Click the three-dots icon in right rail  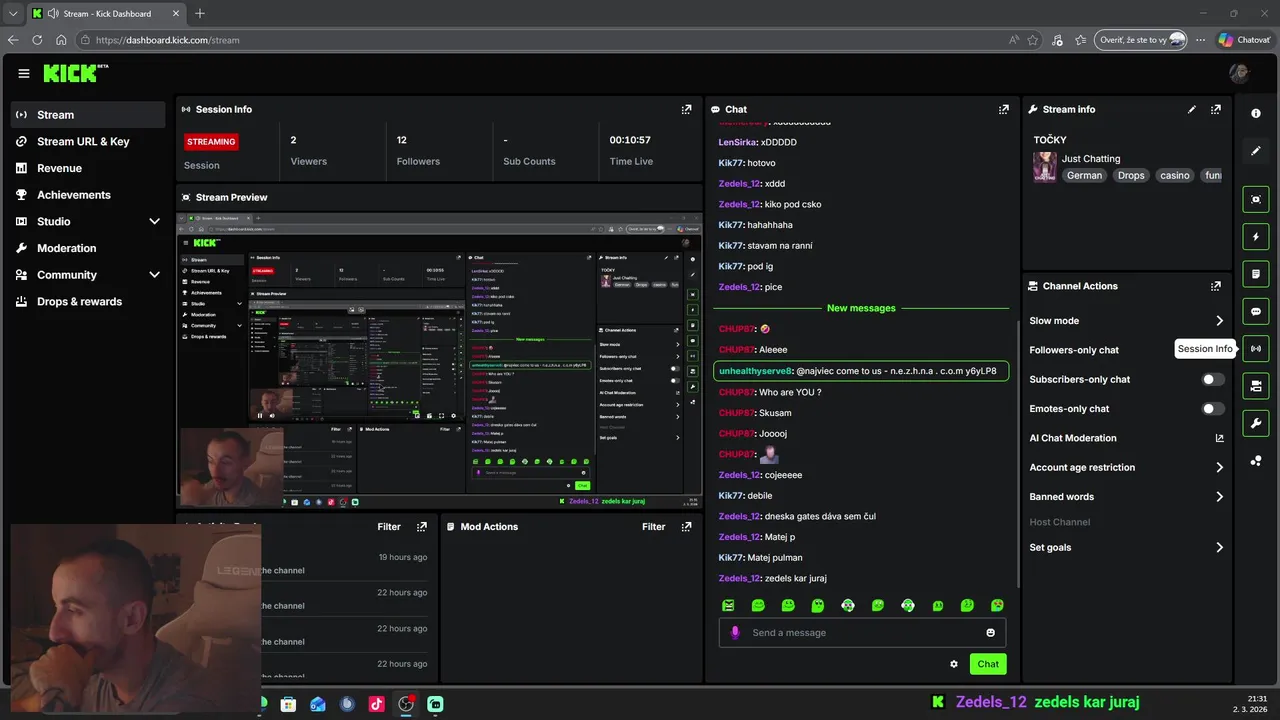(x=1256, y=461)
